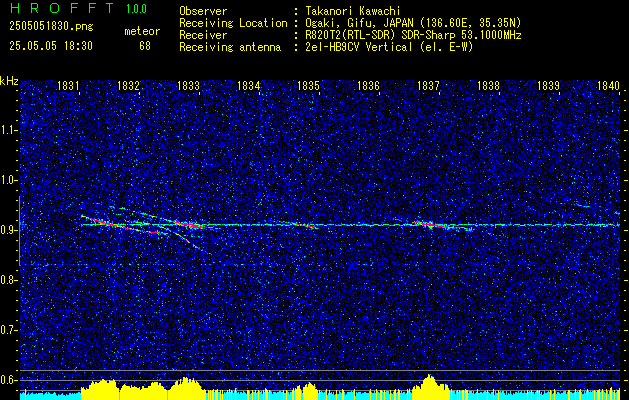
Task: Click the 1835 time marker
Action: [x=308, y=85]
